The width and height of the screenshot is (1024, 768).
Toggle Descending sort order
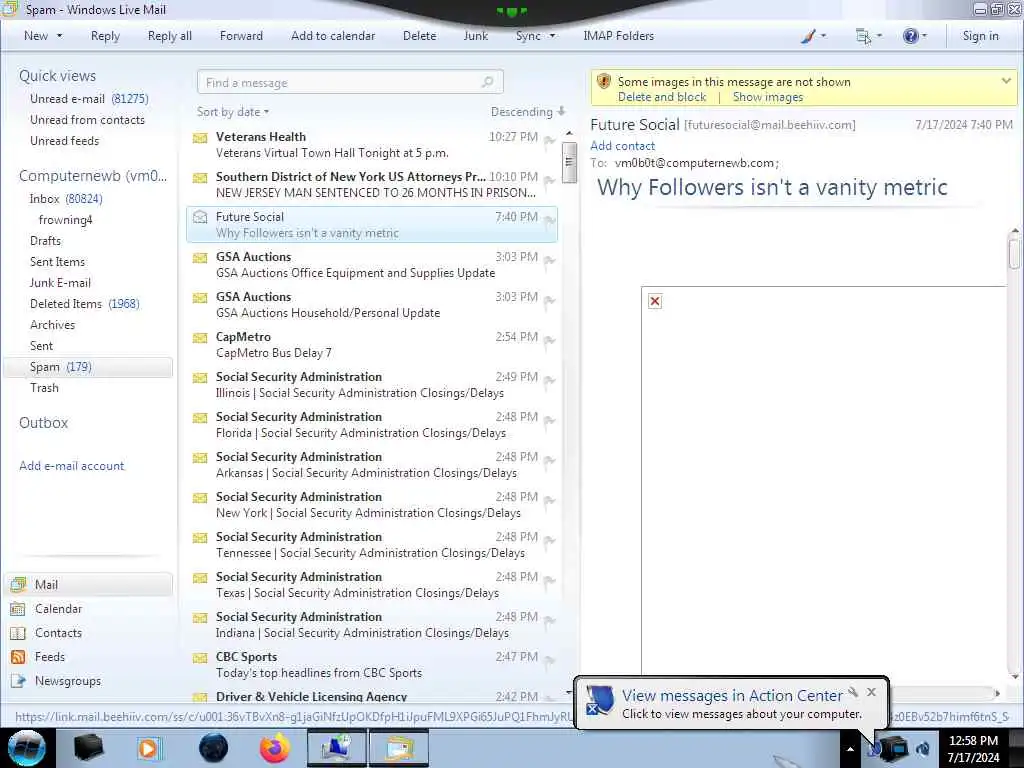[x=528, y=112]
